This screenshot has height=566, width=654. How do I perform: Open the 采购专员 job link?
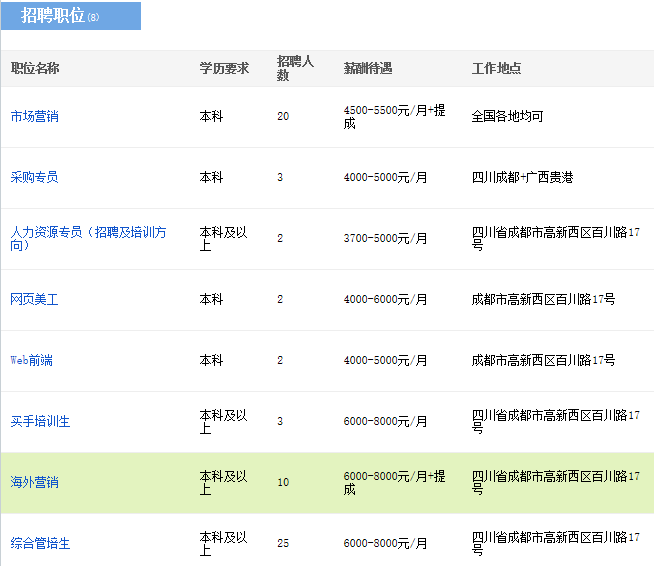pyautogui.click(x=34, y=177)
